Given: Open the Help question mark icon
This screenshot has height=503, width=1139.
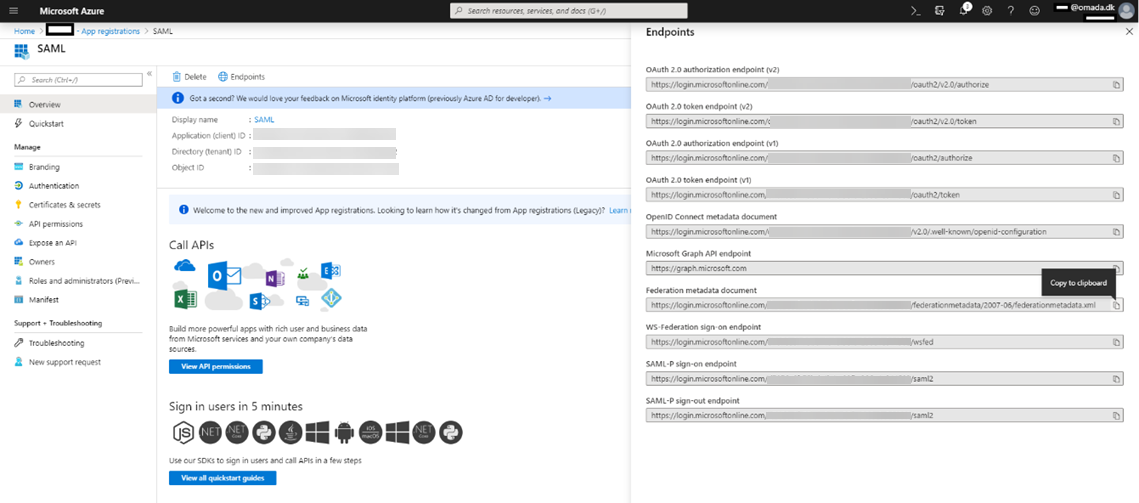Looking at the screenshot, I should 1010,11.
